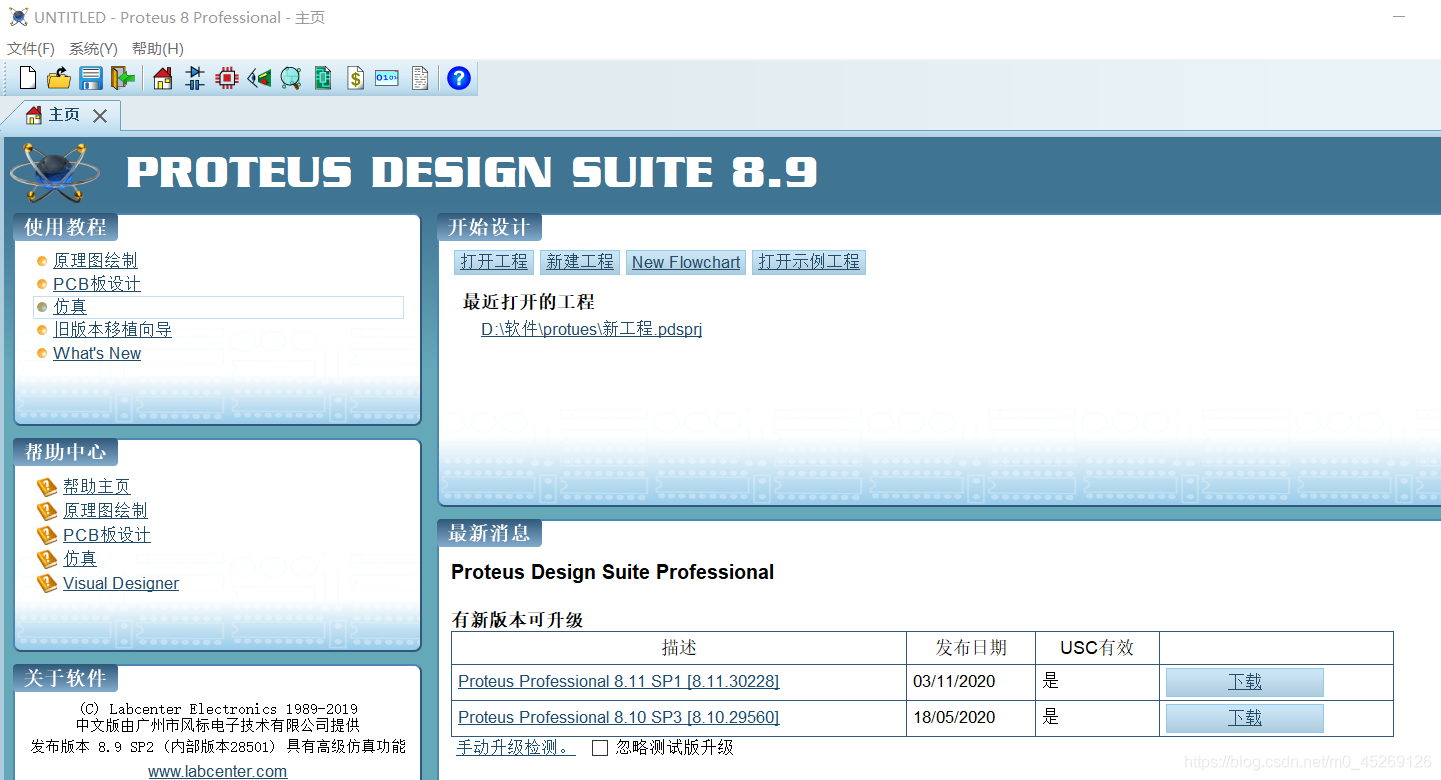Open PCB板设计 tutorial under 使用教程

click(x=97, y=284)
